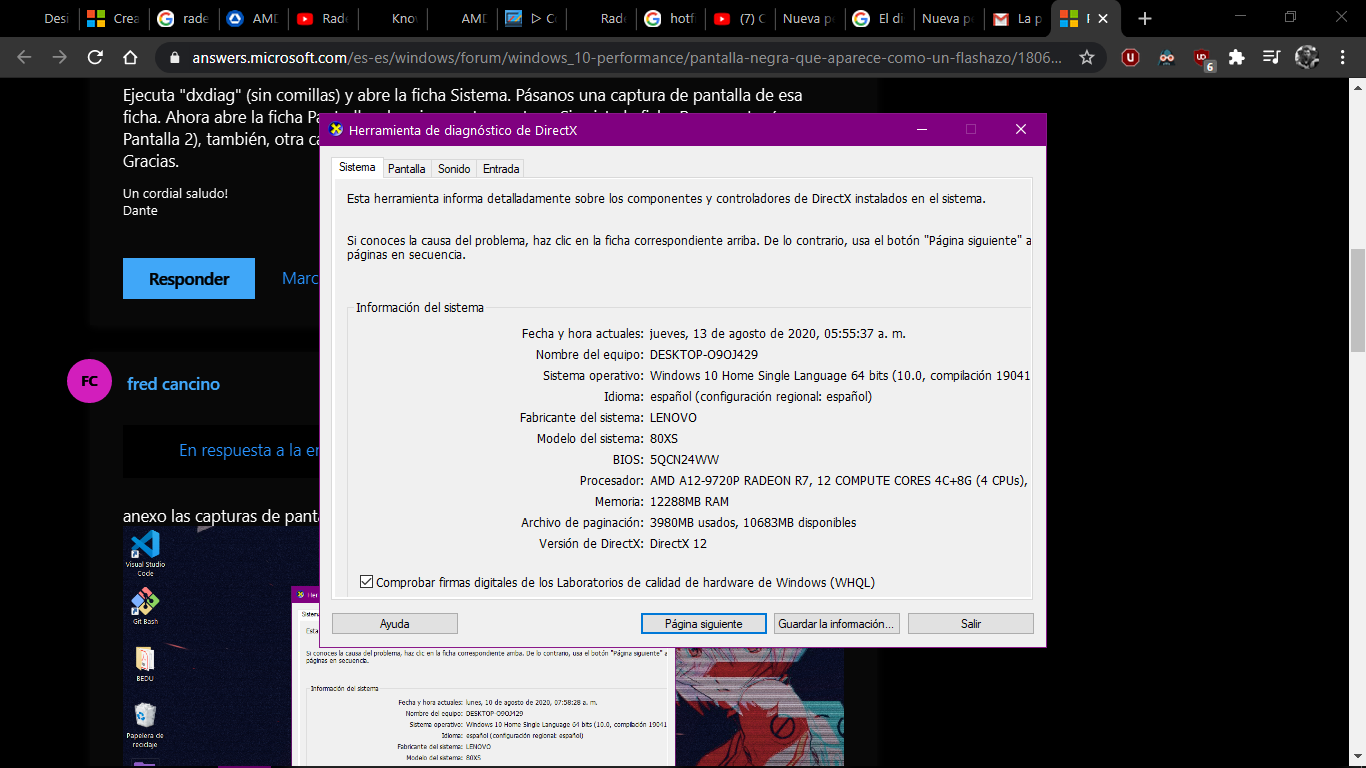
Task: Click Guardar la información button
Action: [x=837, y=623]
